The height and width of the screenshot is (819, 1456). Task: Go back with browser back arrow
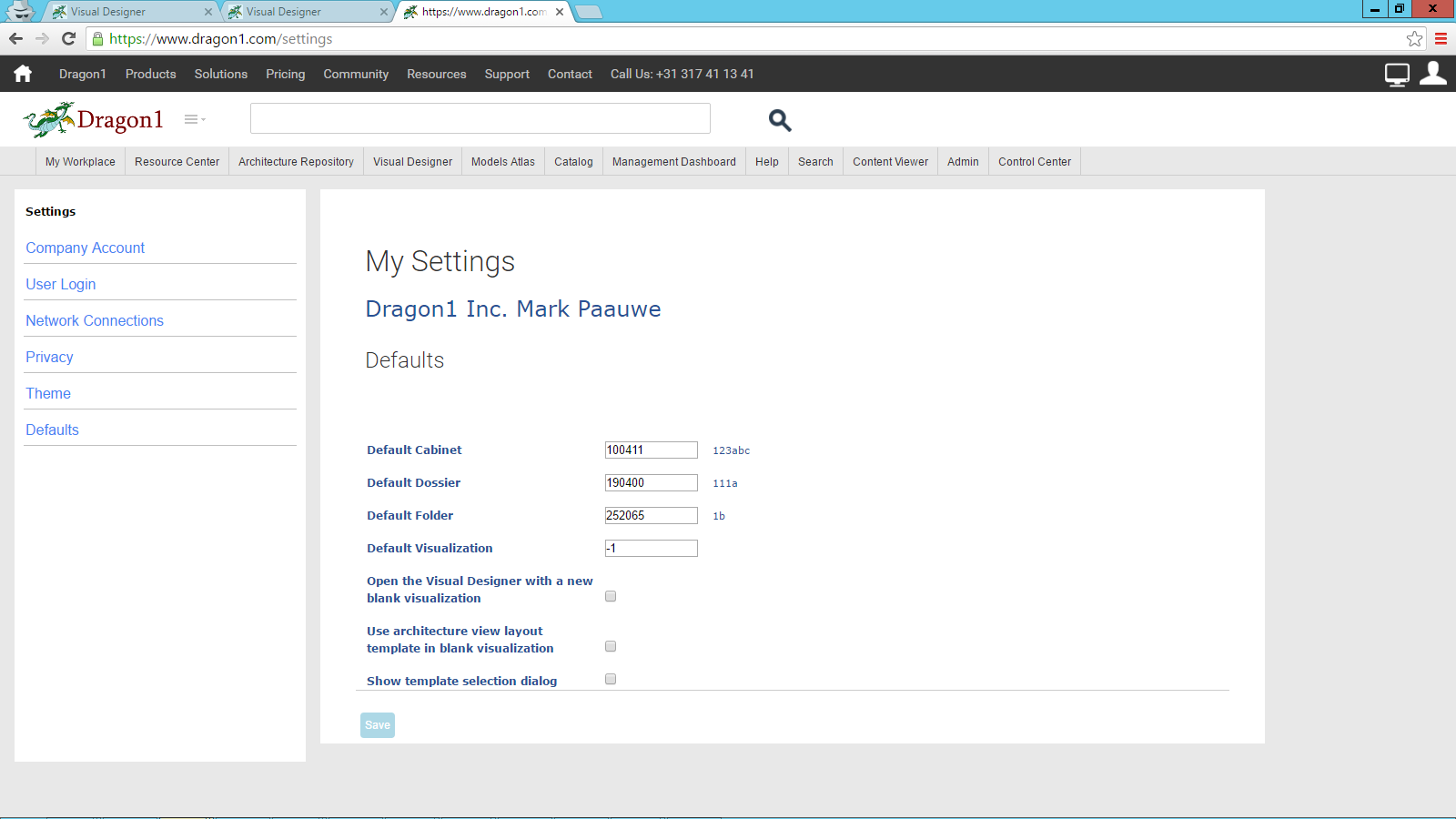pos(15,38)
